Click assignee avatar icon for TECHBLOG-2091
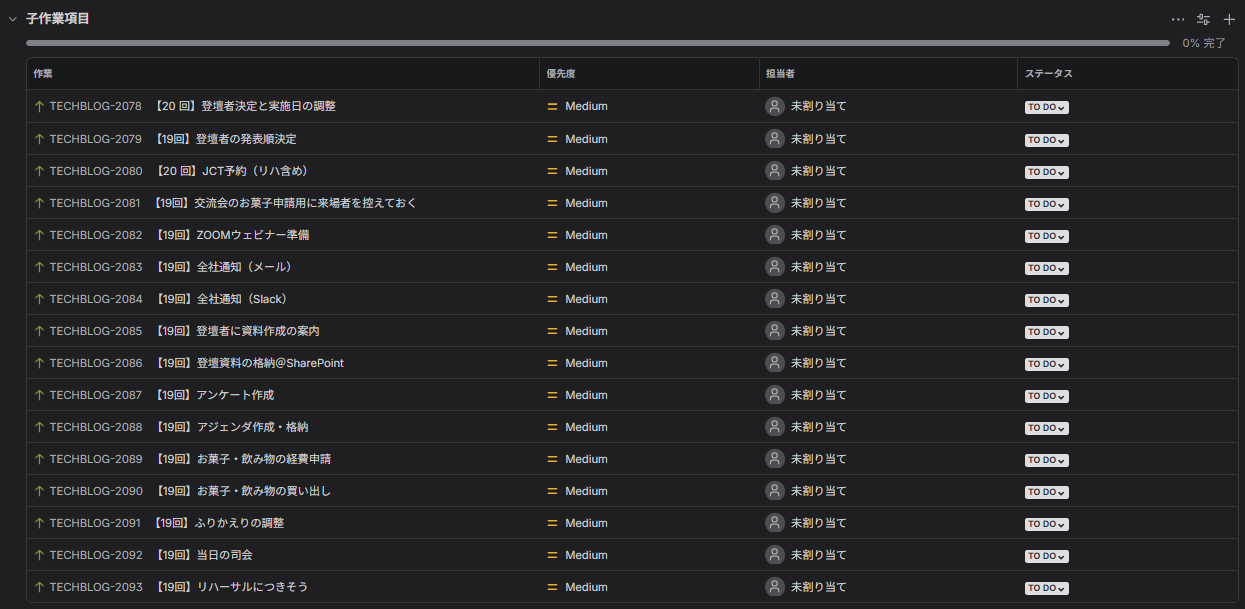The image size is (1245, 609). point(774,523)
